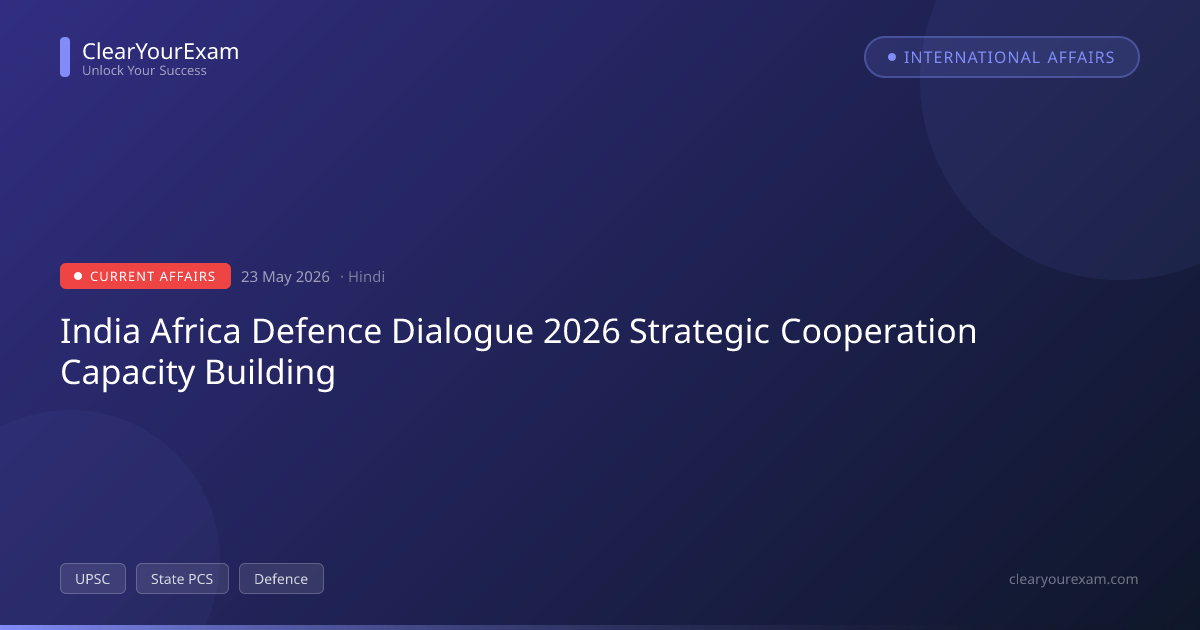
Task: Click the Capacity Building line of the headline
Action: 198,373
